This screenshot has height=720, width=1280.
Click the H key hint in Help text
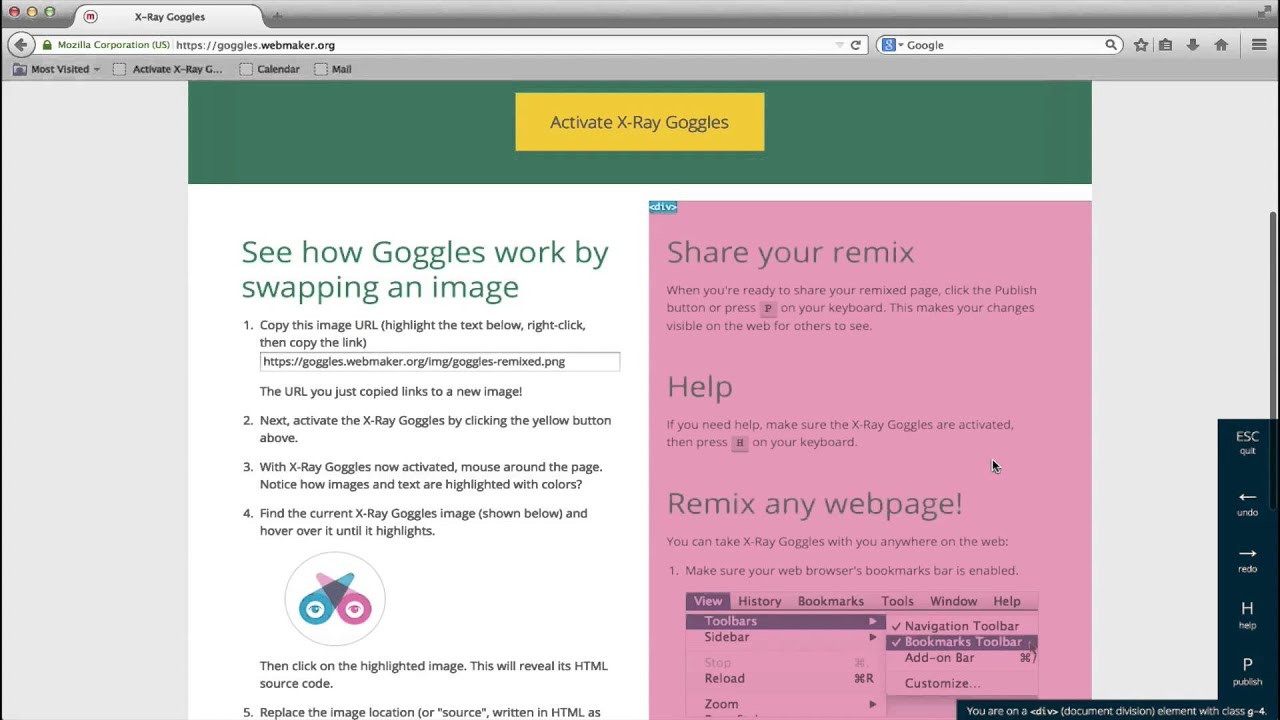tap(739, 443)
